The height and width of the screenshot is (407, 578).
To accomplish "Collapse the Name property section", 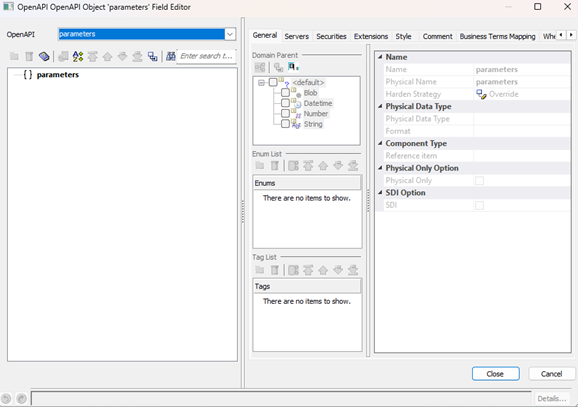I will [x=380, y=57].
